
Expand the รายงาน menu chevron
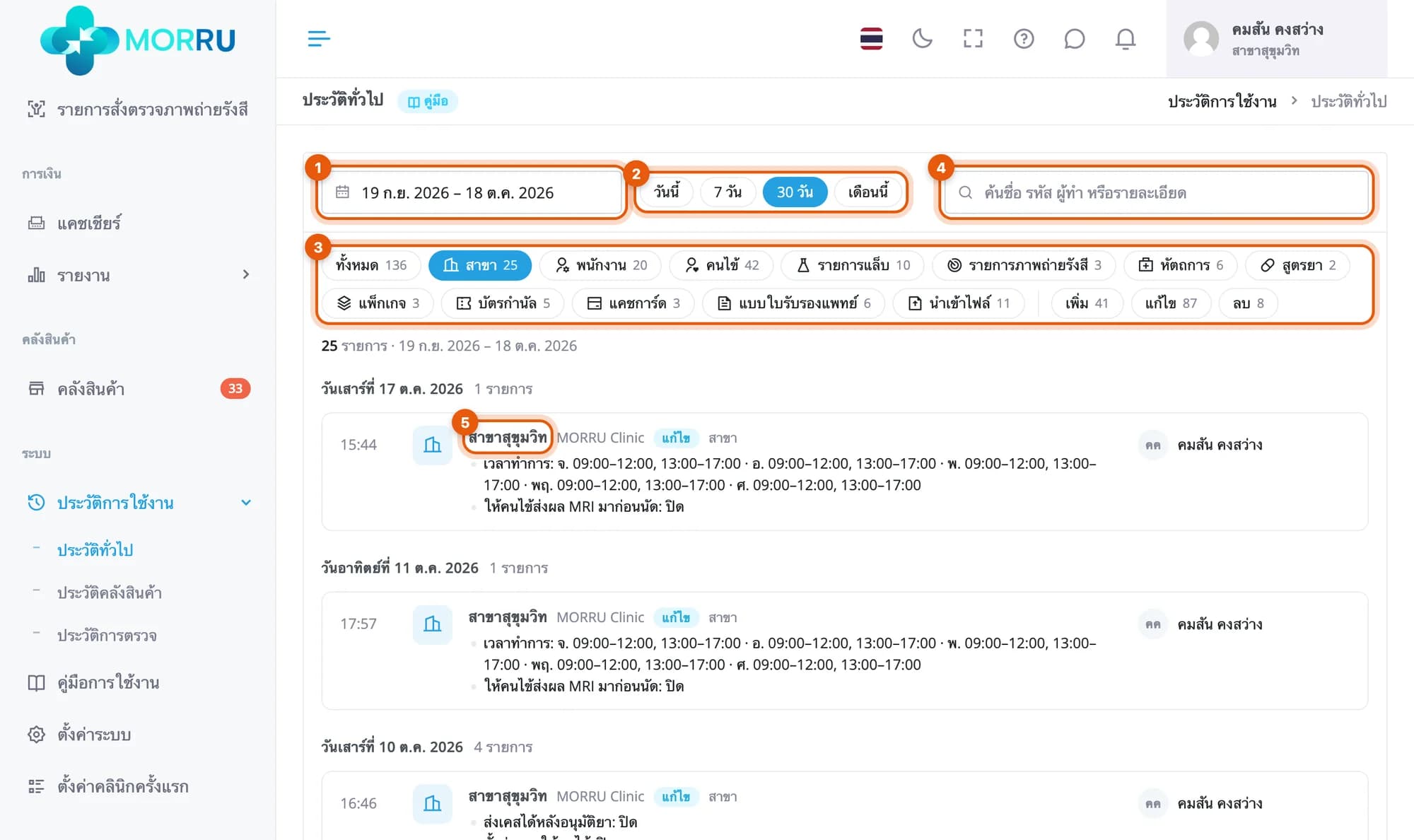click(245, 274)
